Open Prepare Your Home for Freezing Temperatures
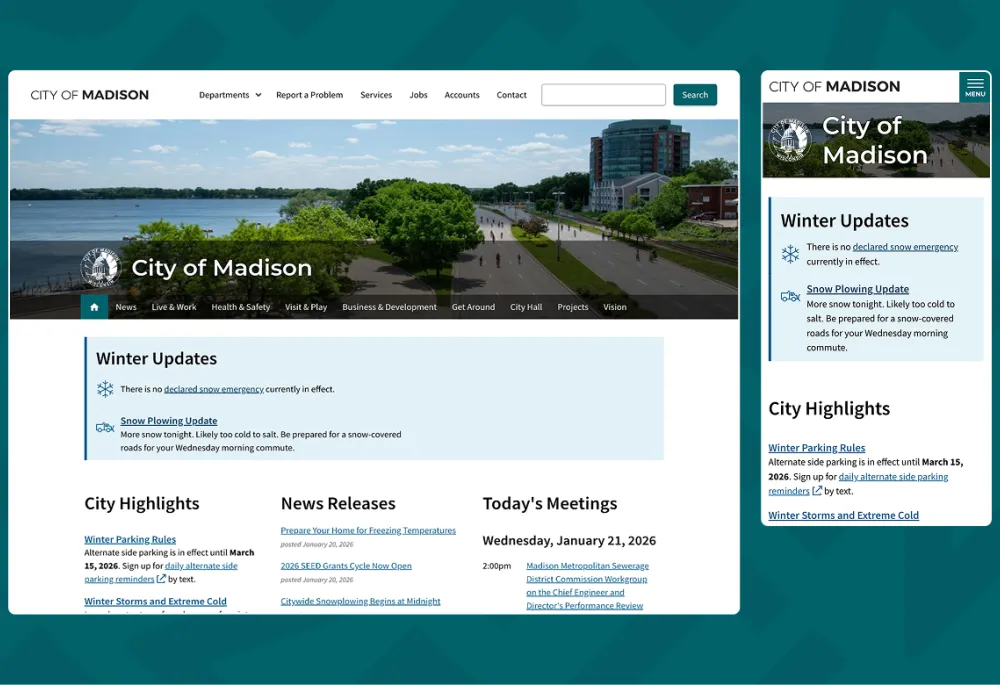Screen dimensions: 1000x685 (368, 530)
